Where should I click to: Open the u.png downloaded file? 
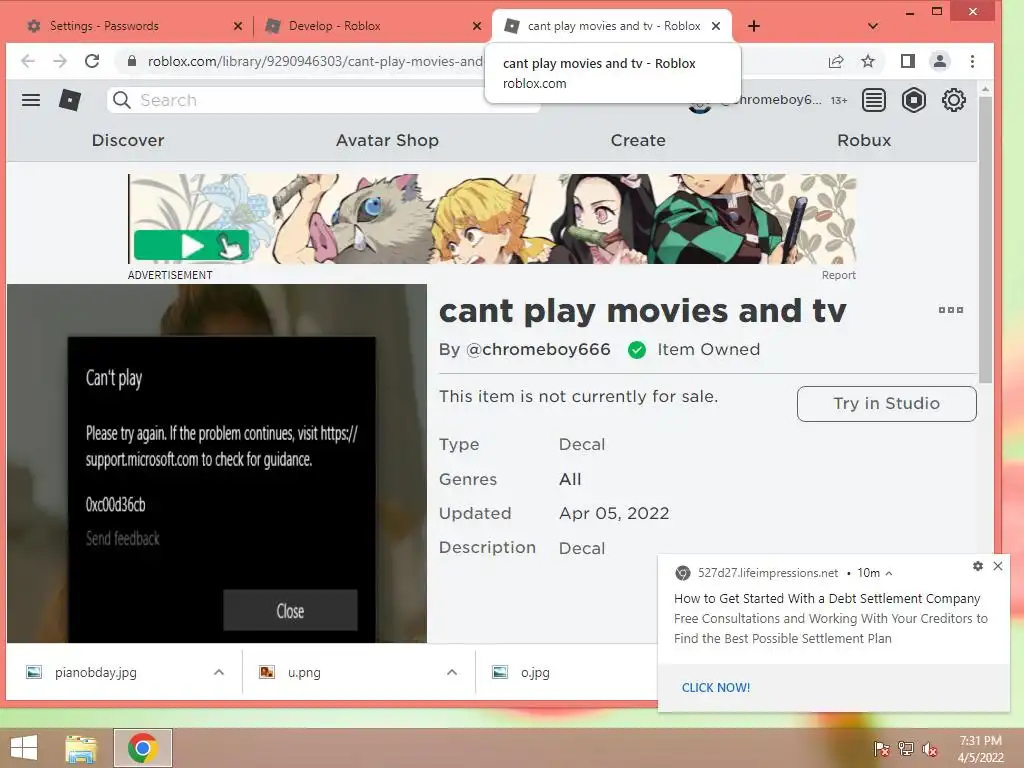304,672
